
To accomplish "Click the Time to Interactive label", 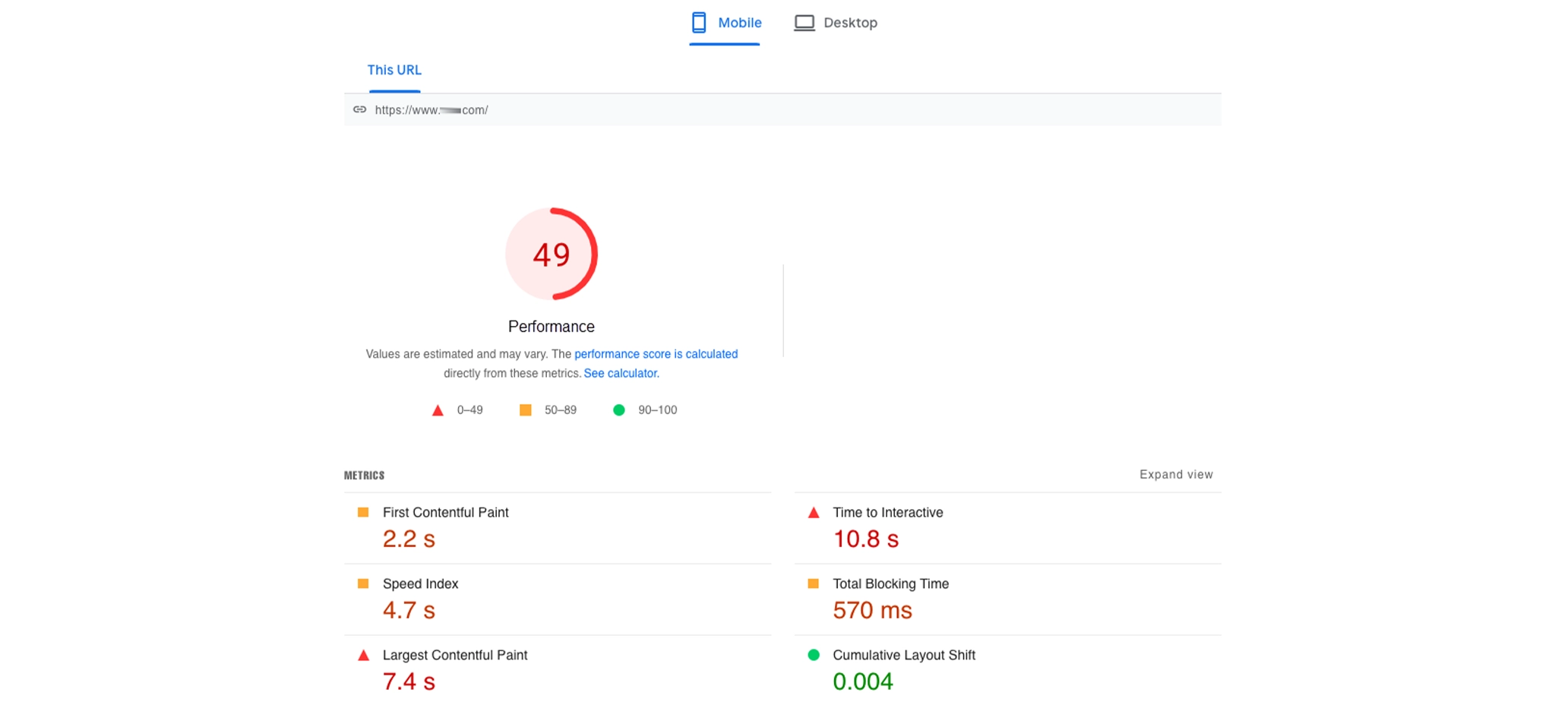I will [888, 513].
